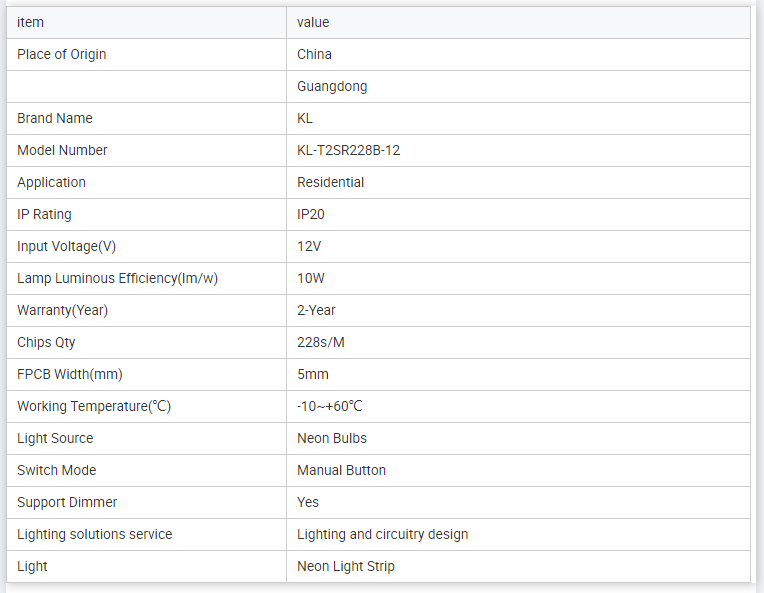Click 'Yes' in Support Dimmer row
The height and width of the screenshot is (593, 764).
pyautogui.click(x=308, y=502)
